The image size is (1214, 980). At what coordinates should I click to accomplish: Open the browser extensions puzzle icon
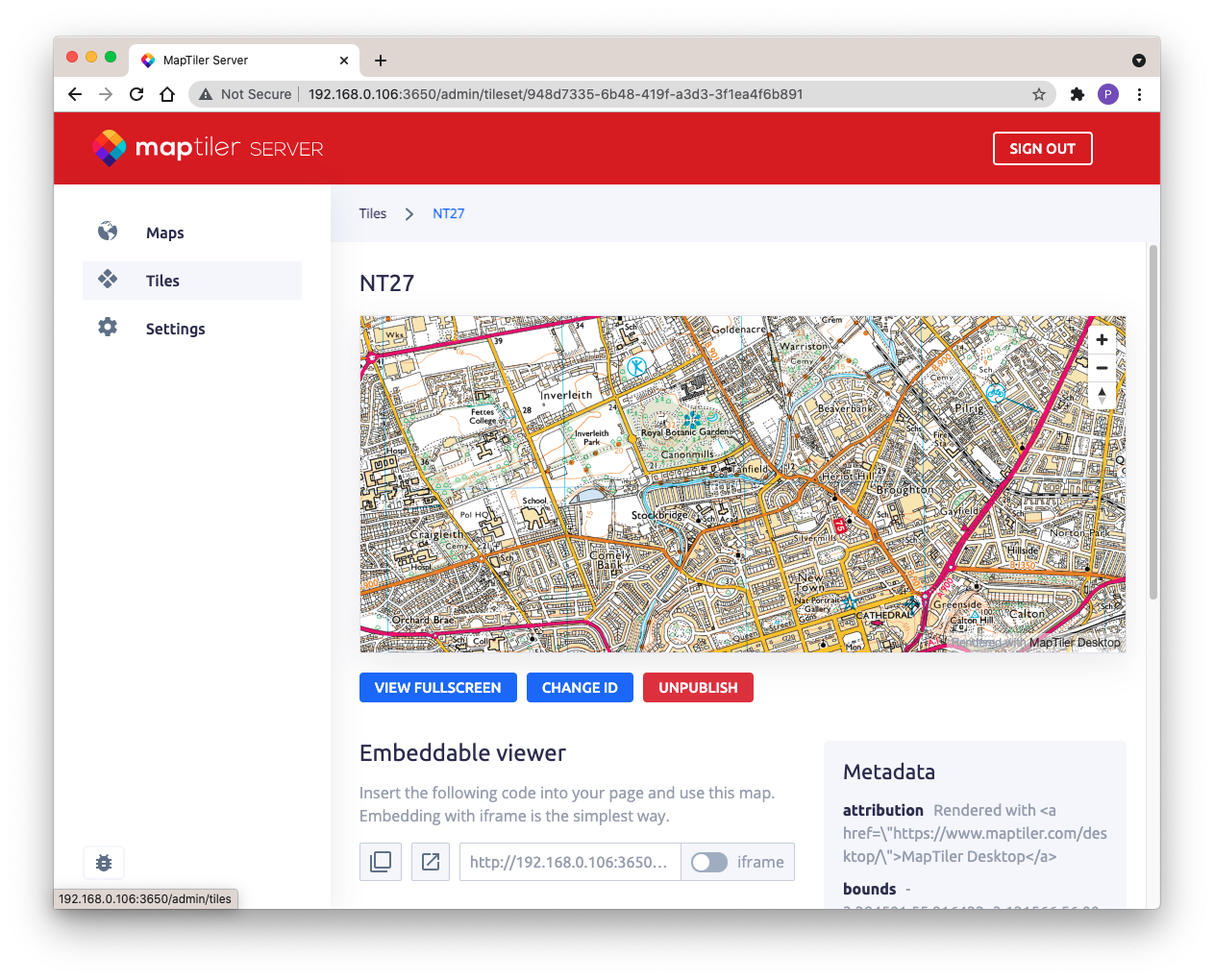click(x=1077, y=94)
